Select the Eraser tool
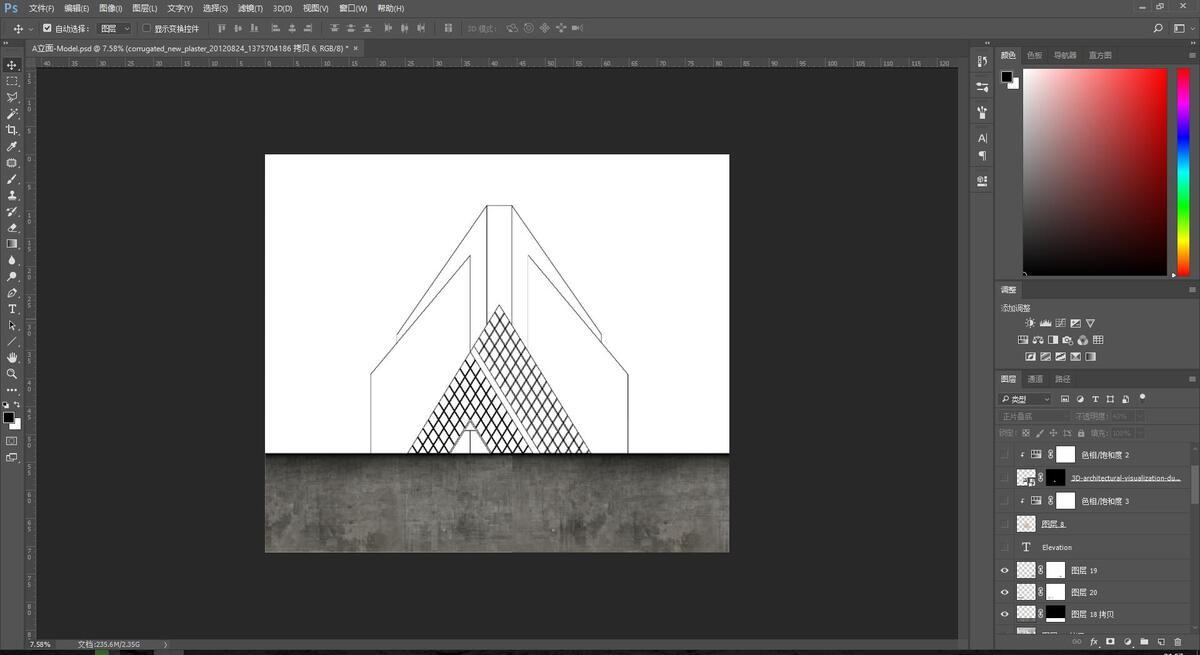This screenshot has width=1200, height=655. pos(12,227)
